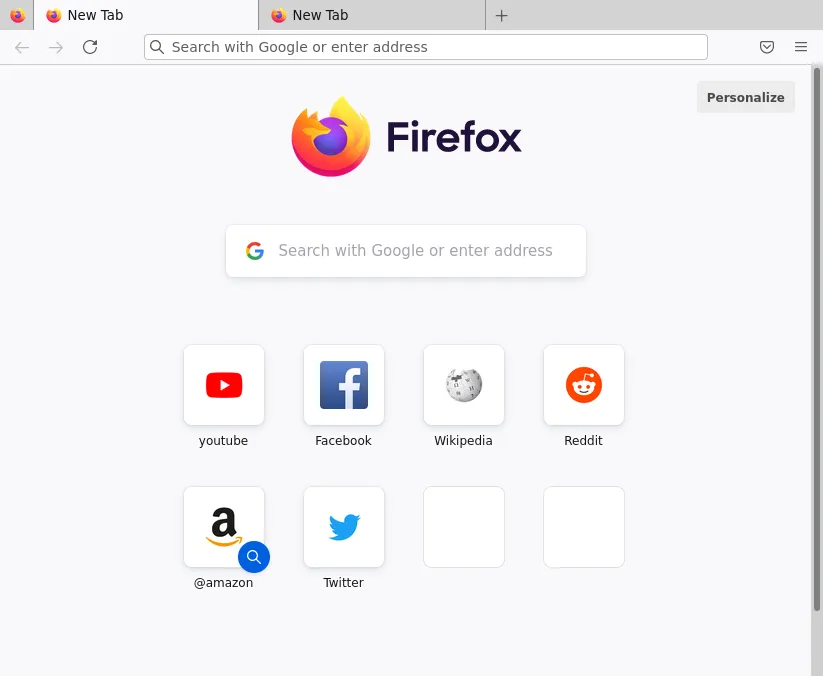This screenshot has height=676, width=823.
Task: Click the back navigation arrow
Action: coord(22,46)
